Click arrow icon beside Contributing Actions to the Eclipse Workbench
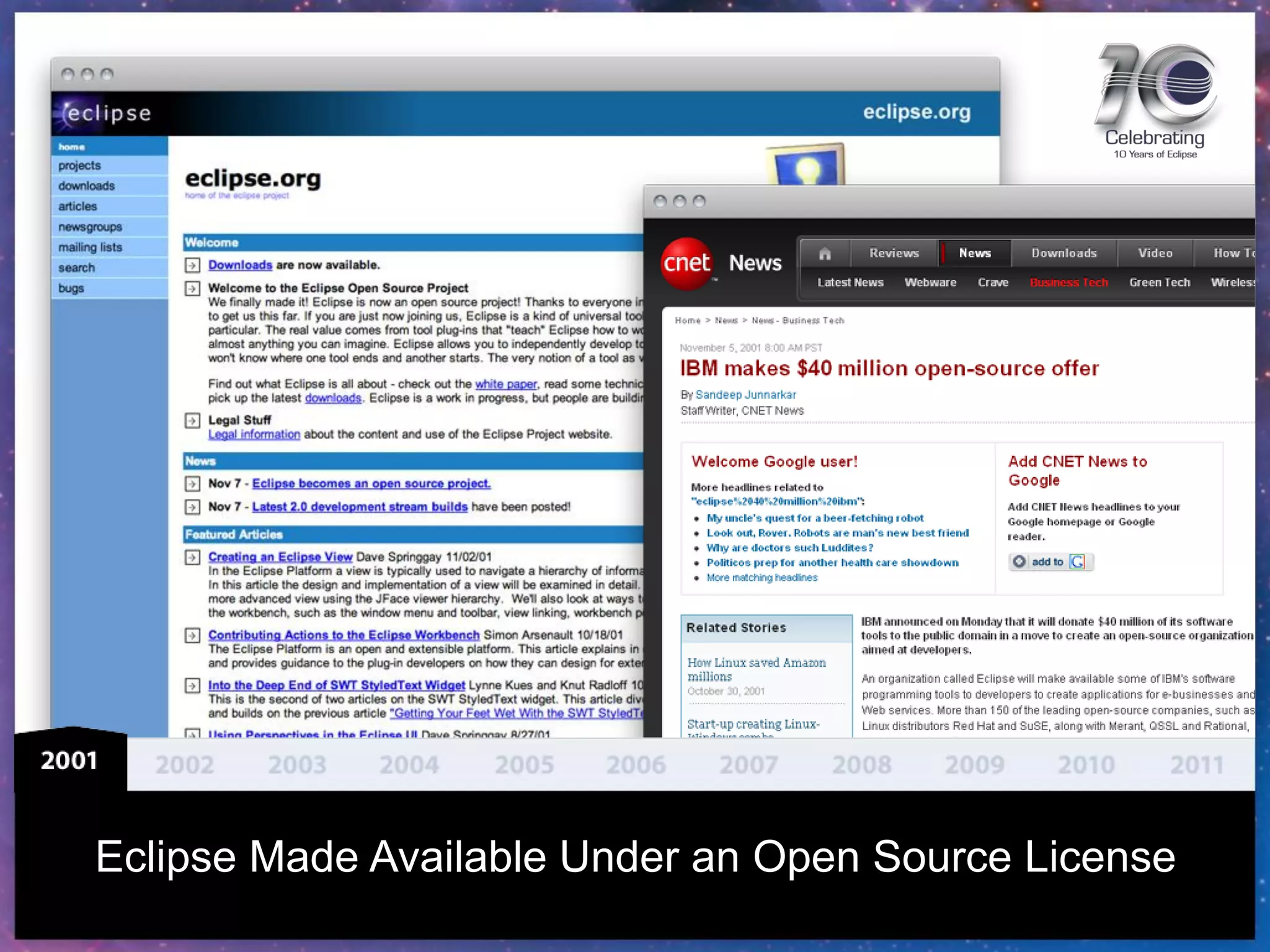Screen dimensions: 1270x952 [x=192, y=635]
